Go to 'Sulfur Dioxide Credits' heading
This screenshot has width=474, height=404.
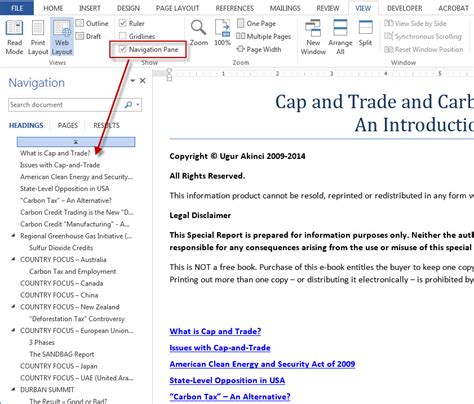[x=61, y=248]
